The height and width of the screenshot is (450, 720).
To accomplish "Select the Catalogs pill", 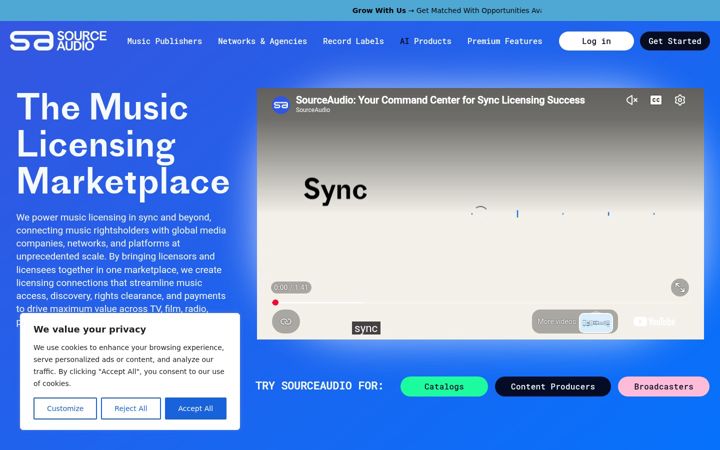I will coord(444,387).
